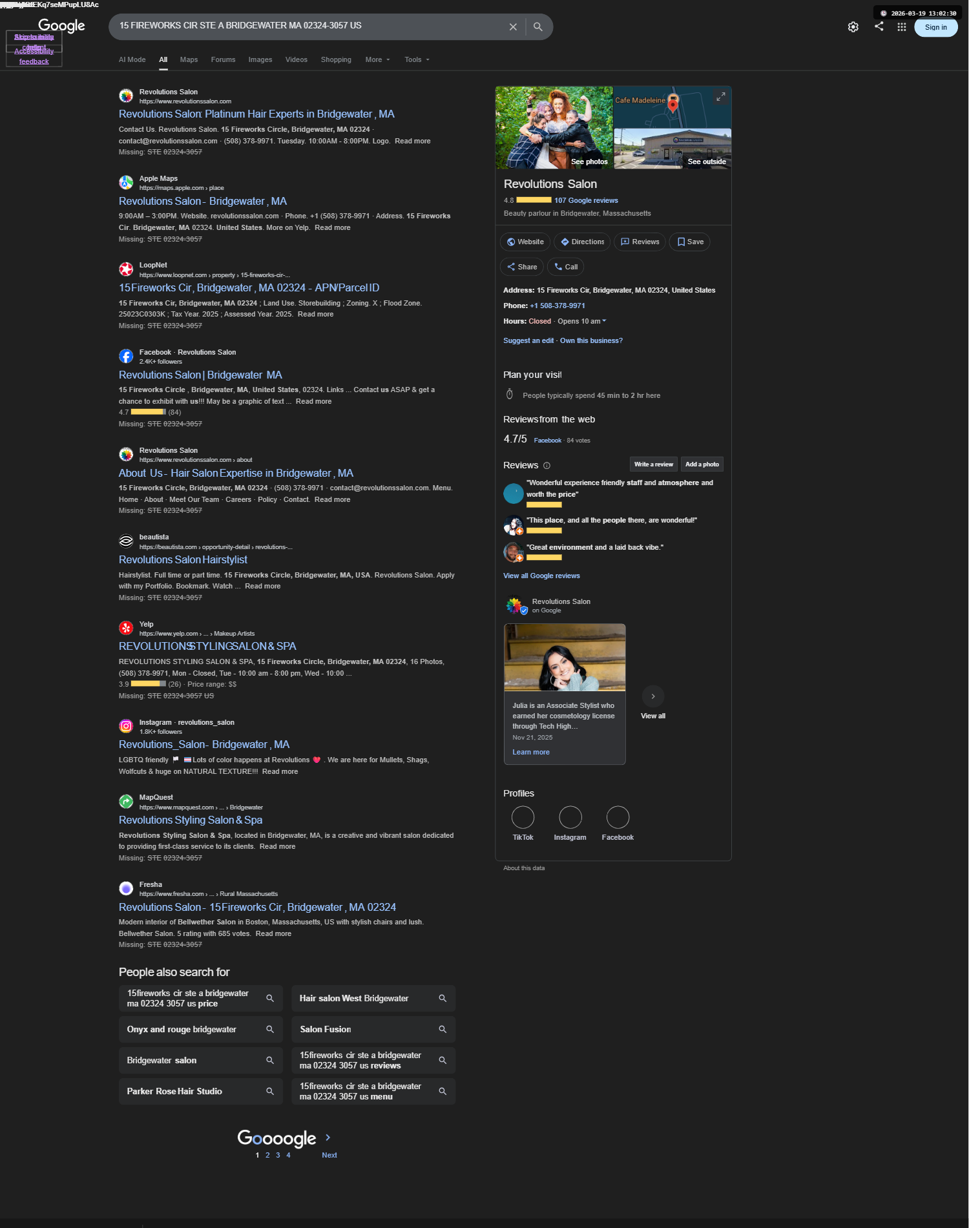
Task: Expand opening hours next to 'Opens 10 am'
Action: pyautogui.click(x=604, y=321)
